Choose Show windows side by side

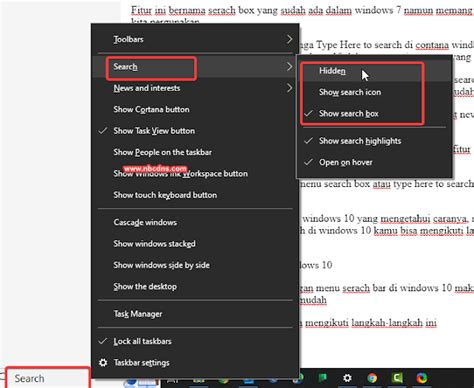195,265
